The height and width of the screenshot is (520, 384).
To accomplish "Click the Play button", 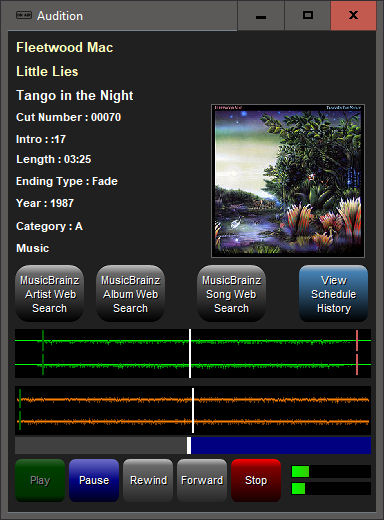I will point(40,480).
